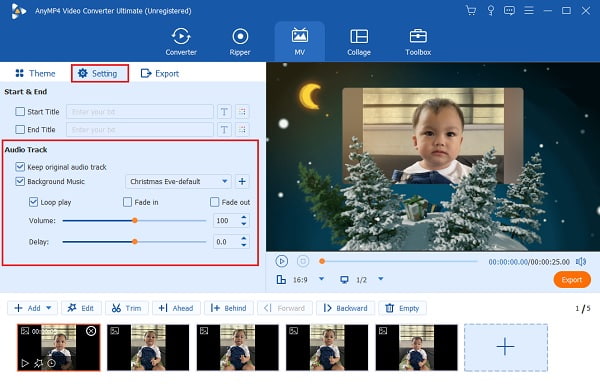Remove the first clip with X icon
600x390 pixels.
[x=91, y=331]
